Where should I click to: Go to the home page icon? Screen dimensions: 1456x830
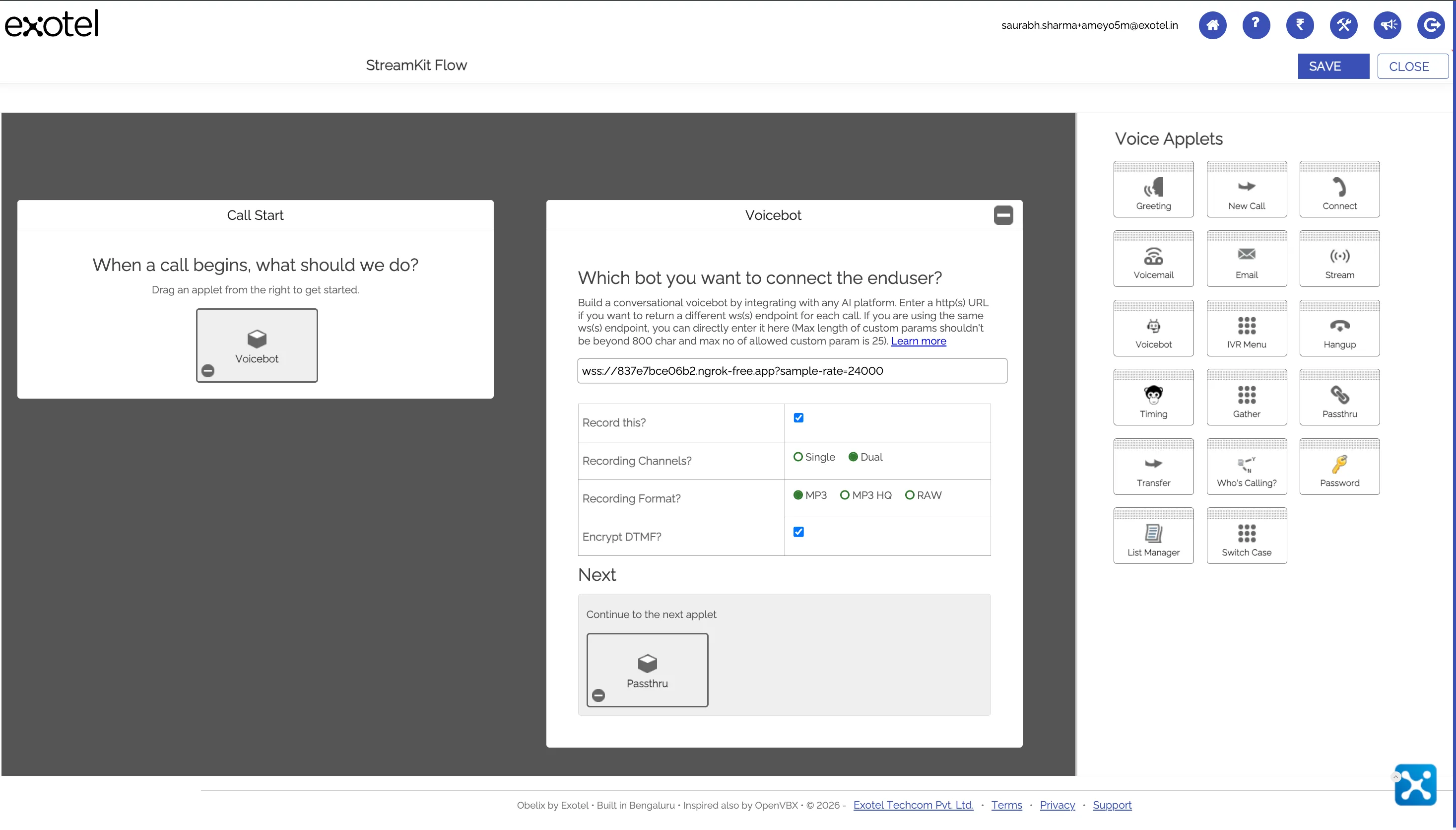tap(1212, 25)
